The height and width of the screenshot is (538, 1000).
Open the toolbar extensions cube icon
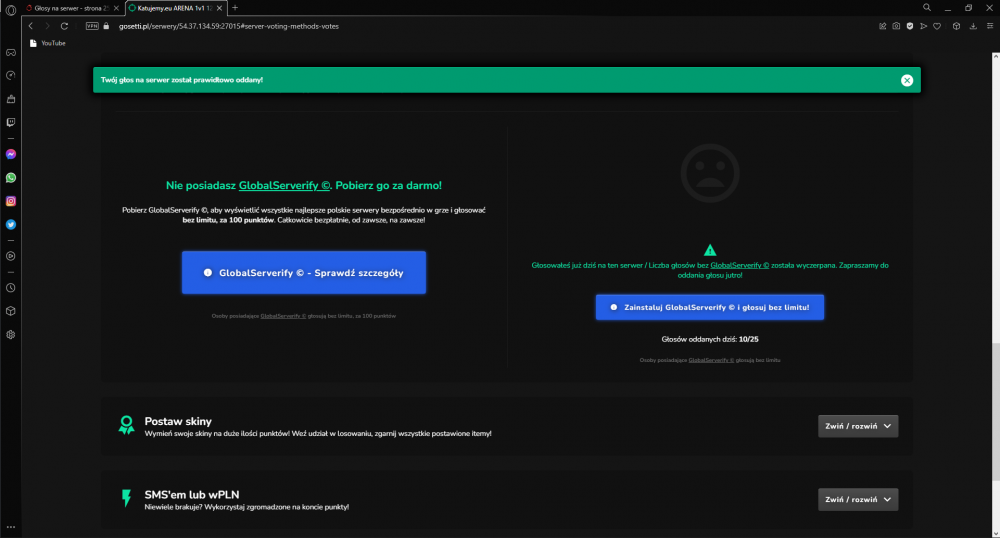tap(956, 26)
